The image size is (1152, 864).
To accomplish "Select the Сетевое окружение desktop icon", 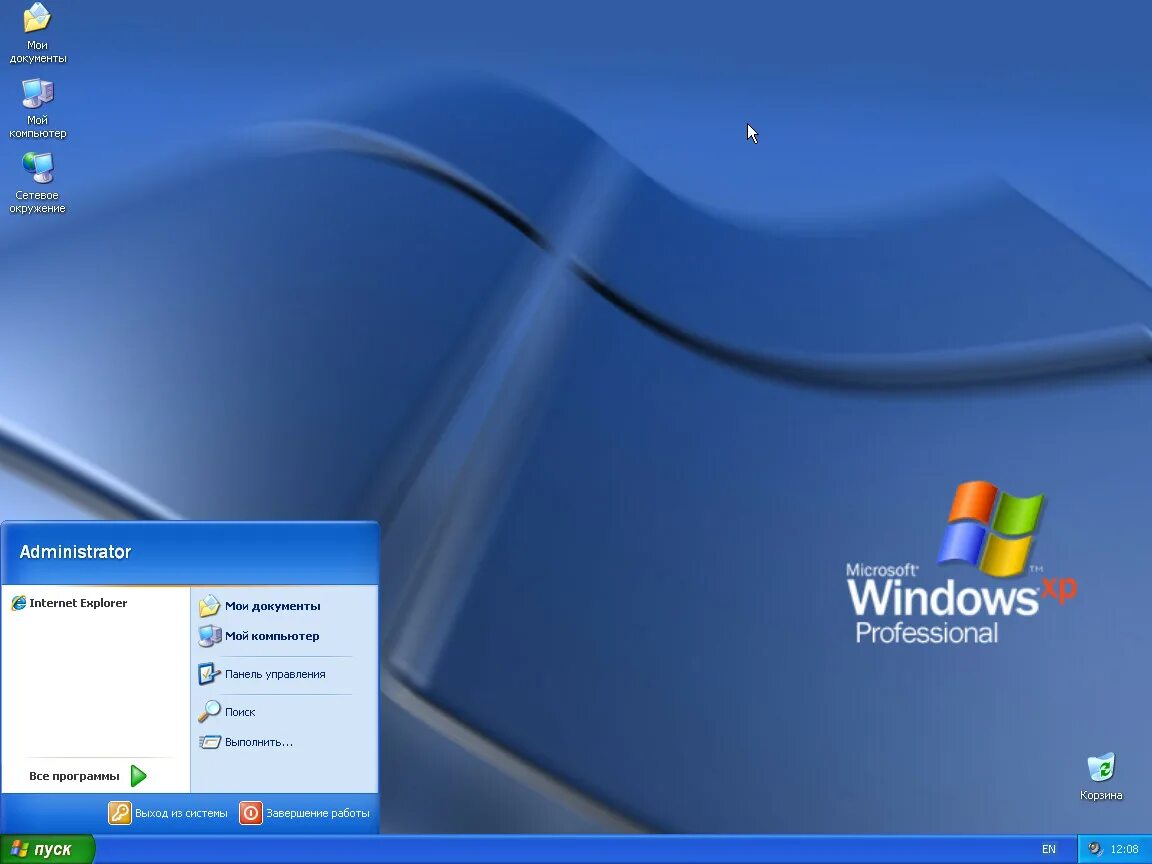I will pos(37,183).
